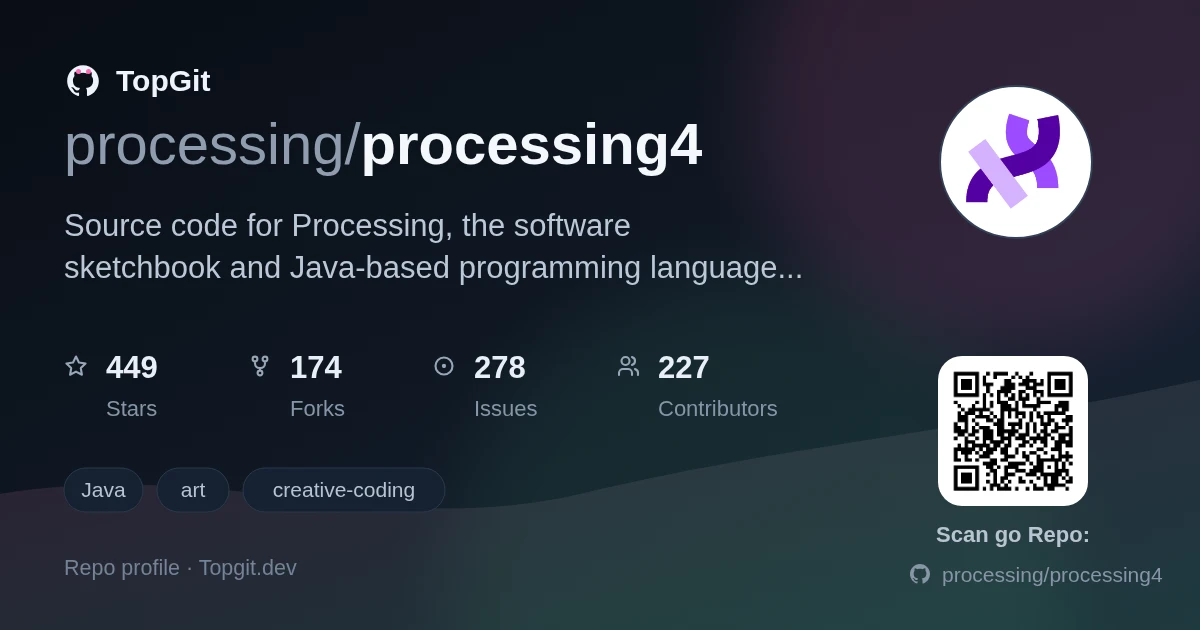Viewport: 1200px width, 630px height.
Task: Click the Issues label
Action: click(505, 408)
